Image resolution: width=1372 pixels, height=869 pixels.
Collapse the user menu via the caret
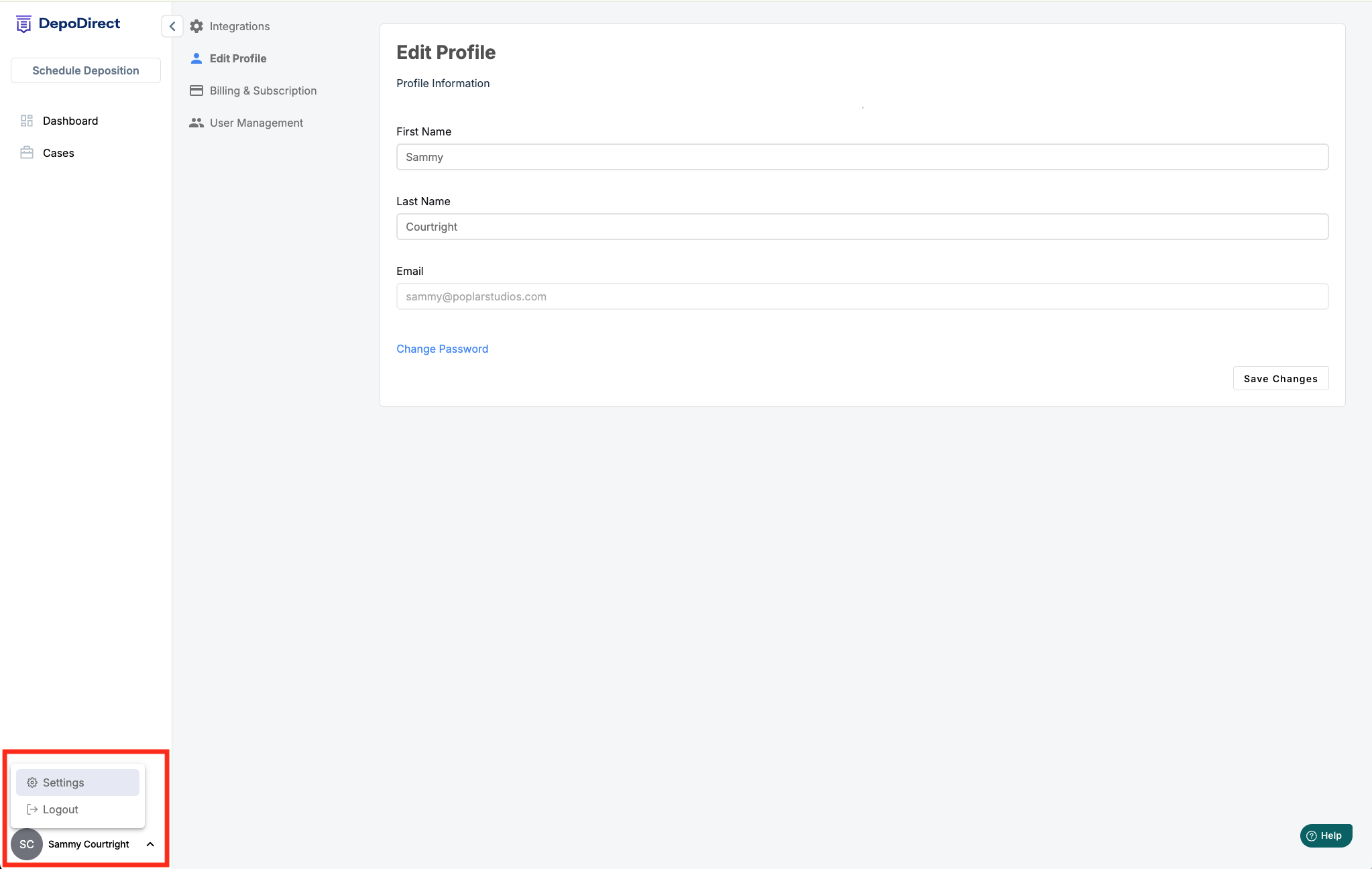coord(150,844)
